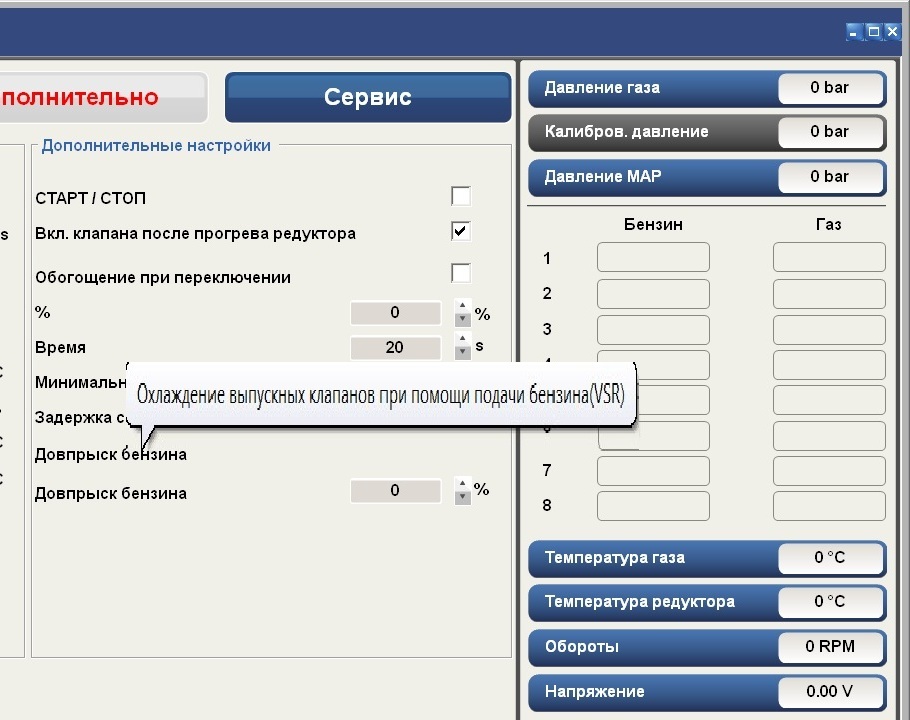This screenshot has height=720, width=910.
Task: Click the Время seconds input field
Action: click(x=395, y=348)
